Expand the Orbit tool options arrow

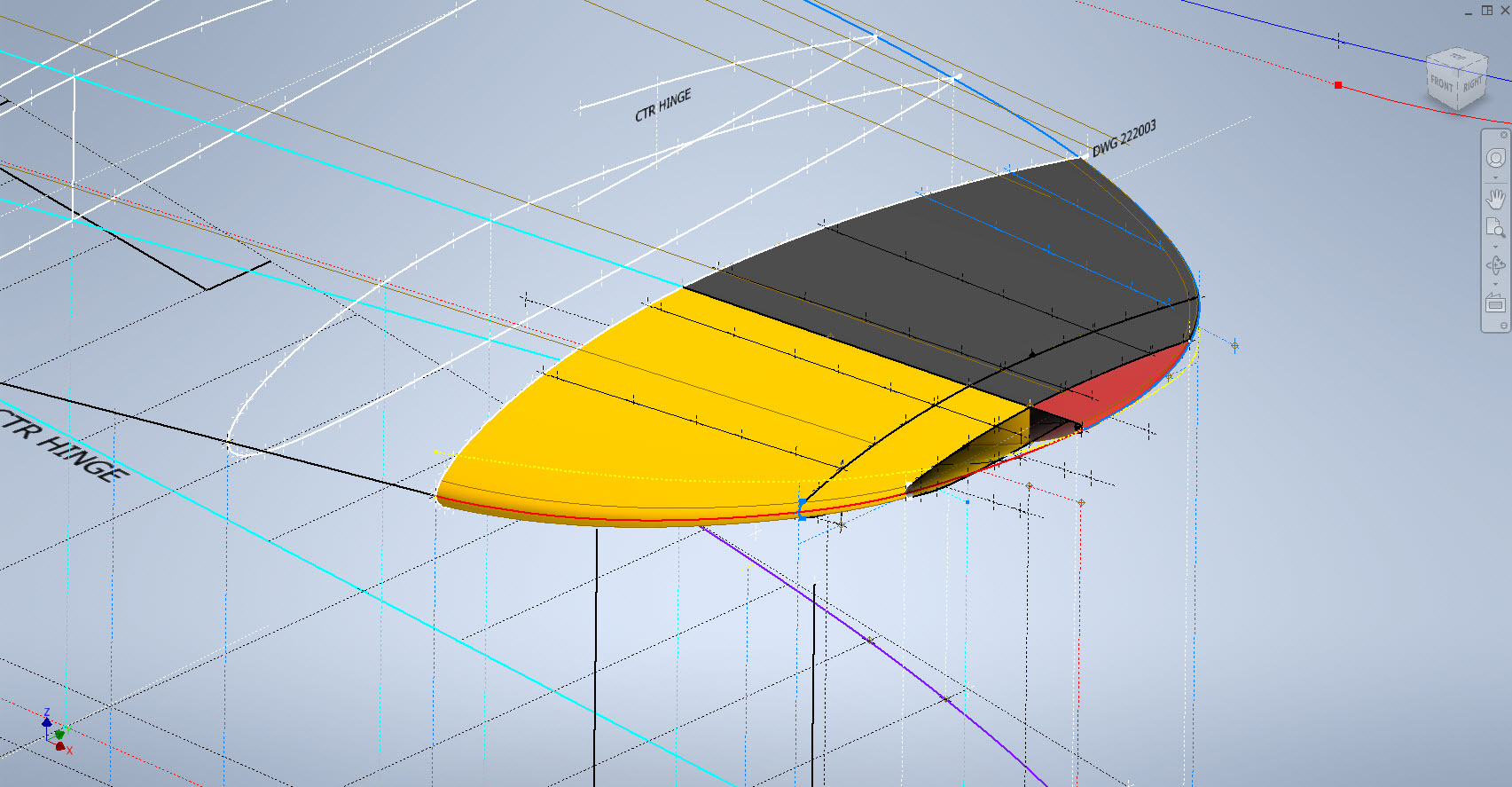point(1495,284)
